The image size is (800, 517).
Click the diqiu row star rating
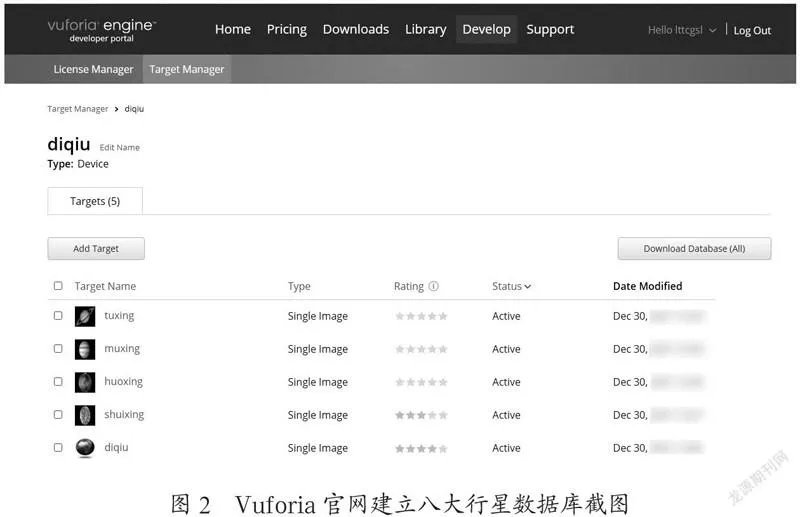click(x=421, y=449)
